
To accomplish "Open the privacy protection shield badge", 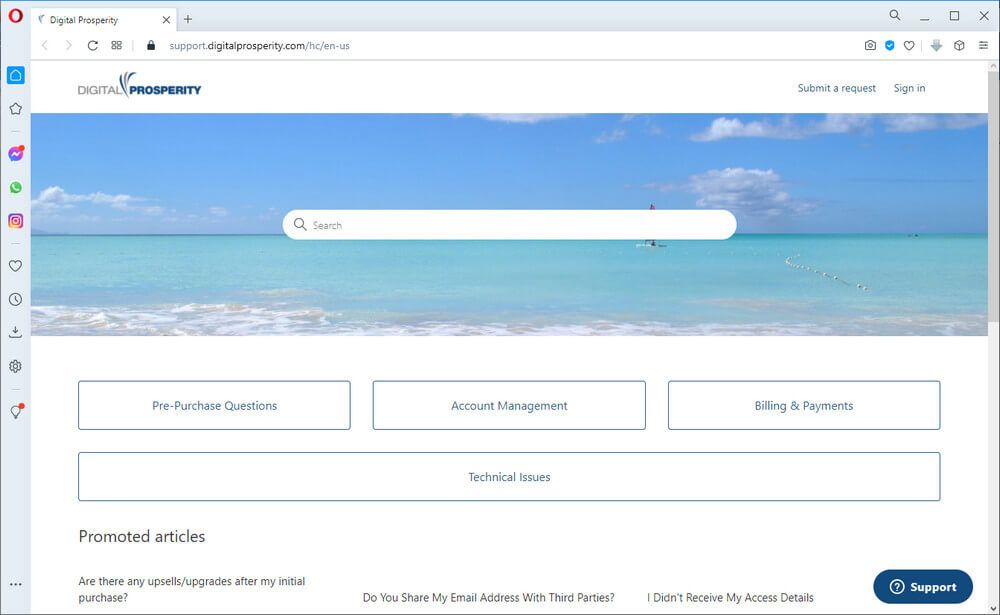I will coord(890,45).
